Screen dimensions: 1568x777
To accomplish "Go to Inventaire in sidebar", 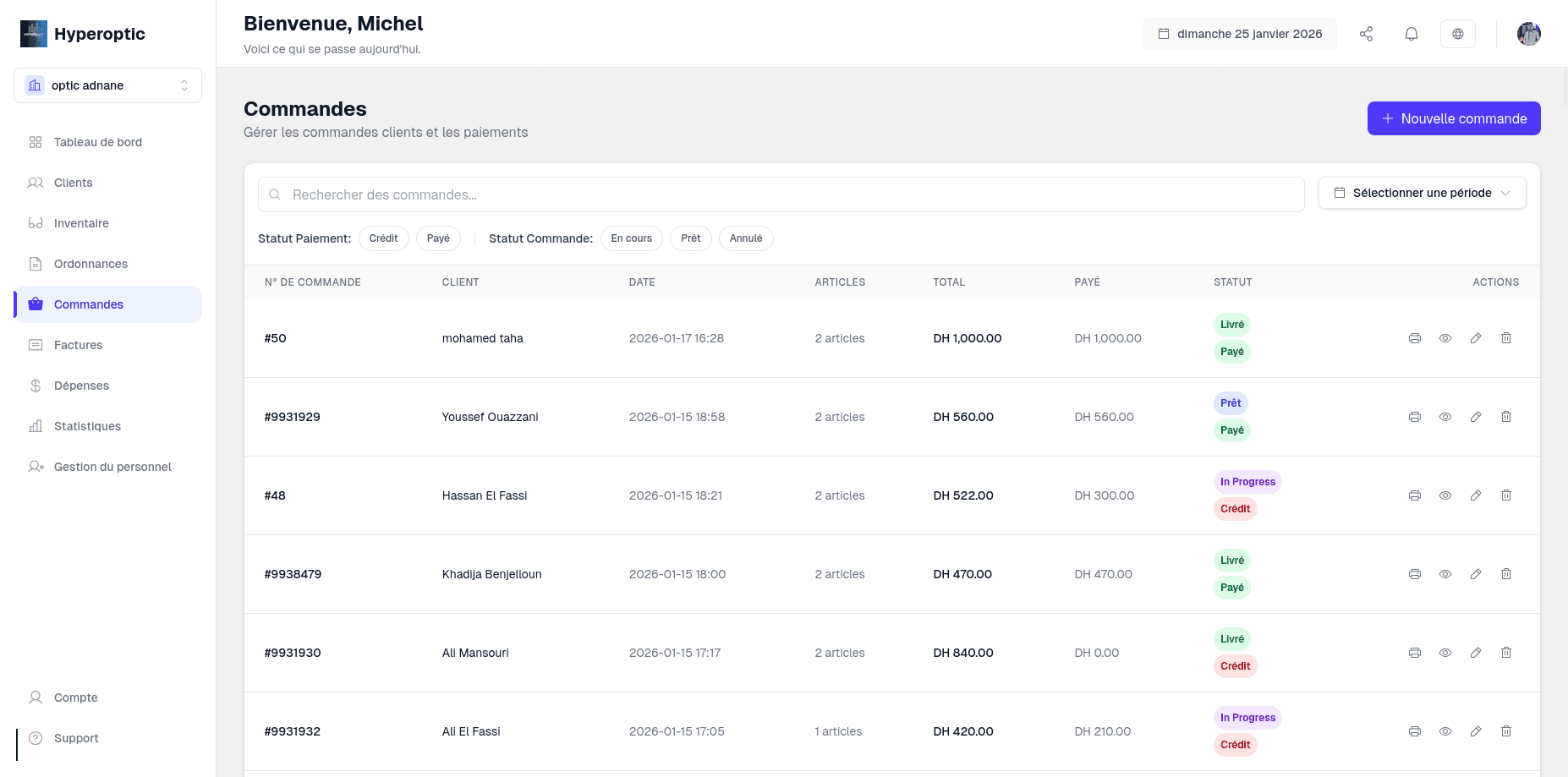I will click(x=81, y=223).
